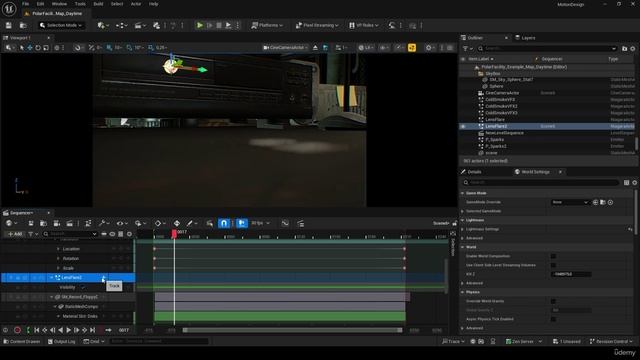Click the play reverse button in Sequencer transport
This screenshot has width=640, height=360.
(60, 330)
